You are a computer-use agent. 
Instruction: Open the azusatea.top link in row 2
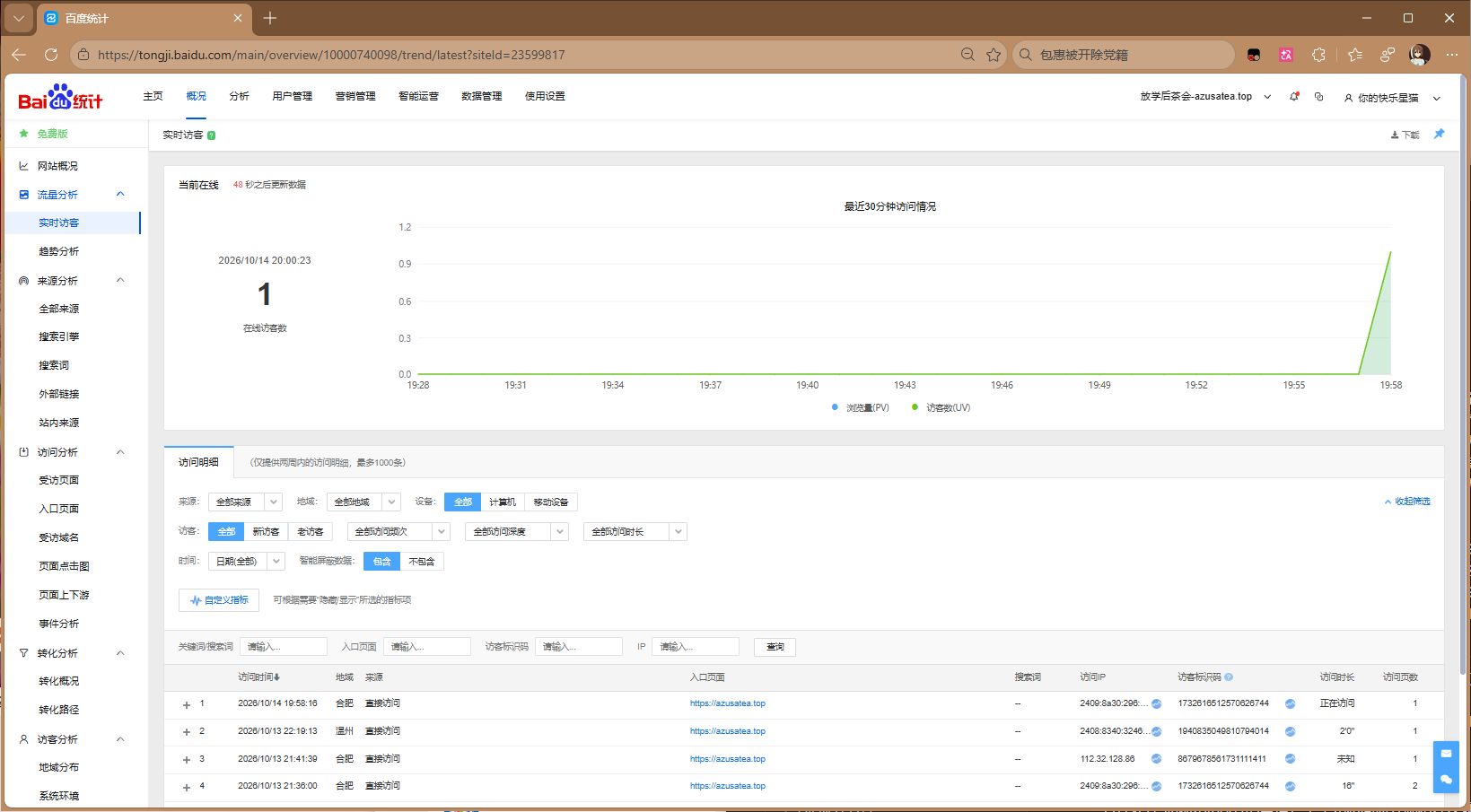point(728,731)
